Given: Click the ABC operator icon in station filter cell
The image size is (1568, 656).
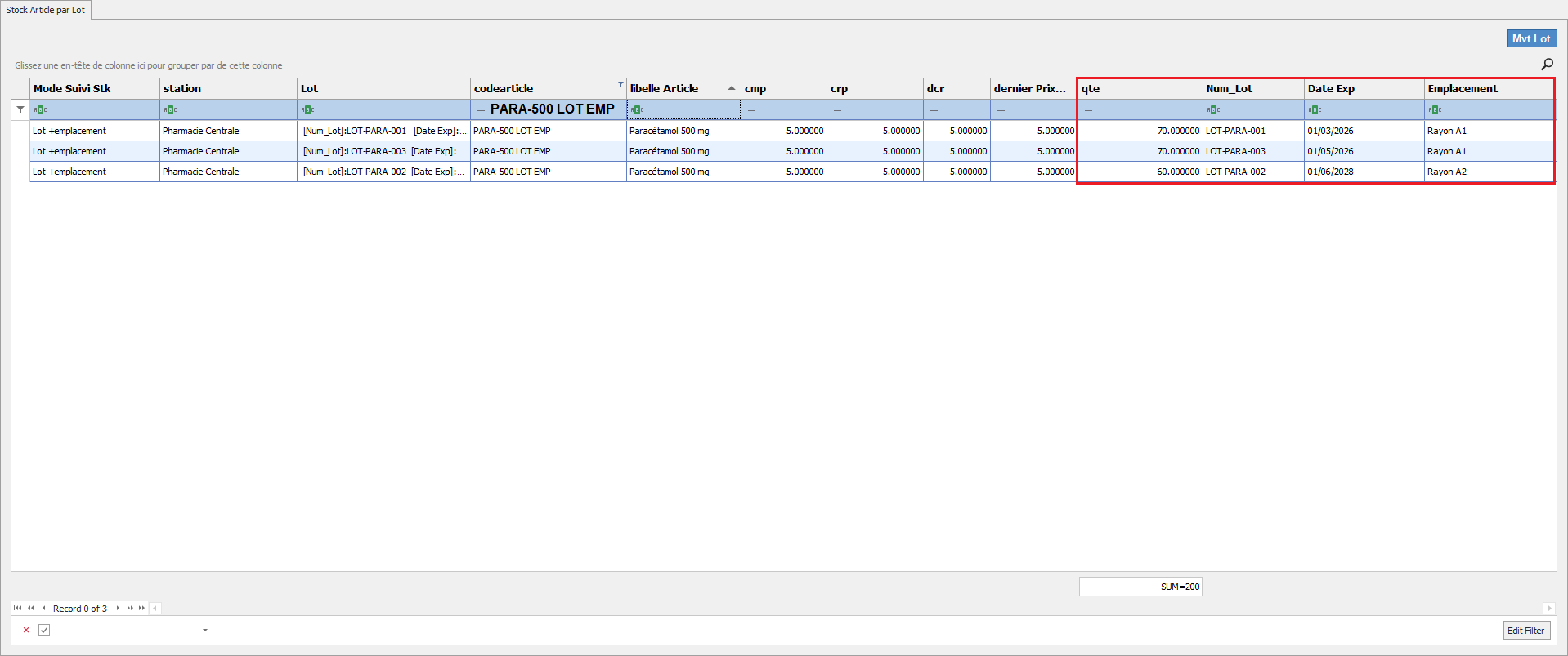Looking at the screenshot, I should tap(170, 109).
